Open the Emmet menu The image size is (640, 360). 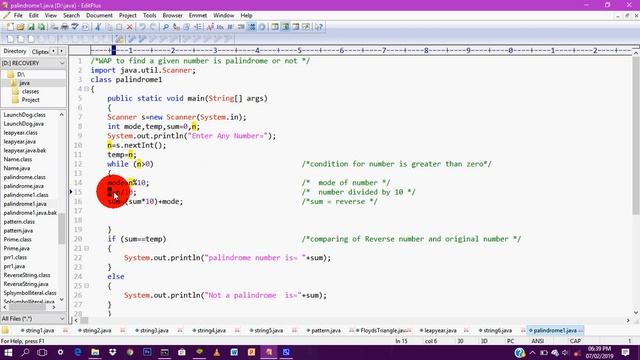198,16
